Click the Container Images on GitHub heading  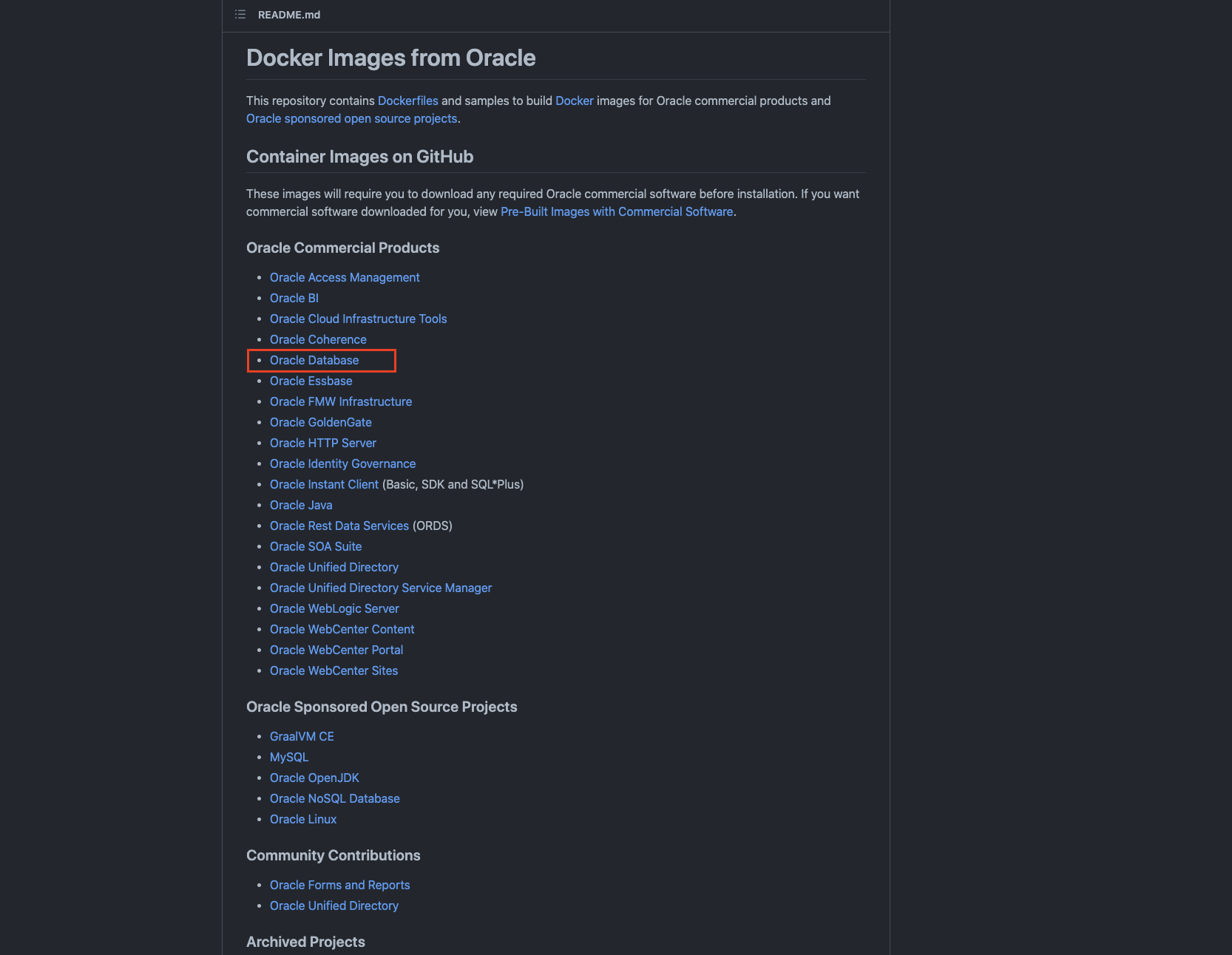coord(359,157)
